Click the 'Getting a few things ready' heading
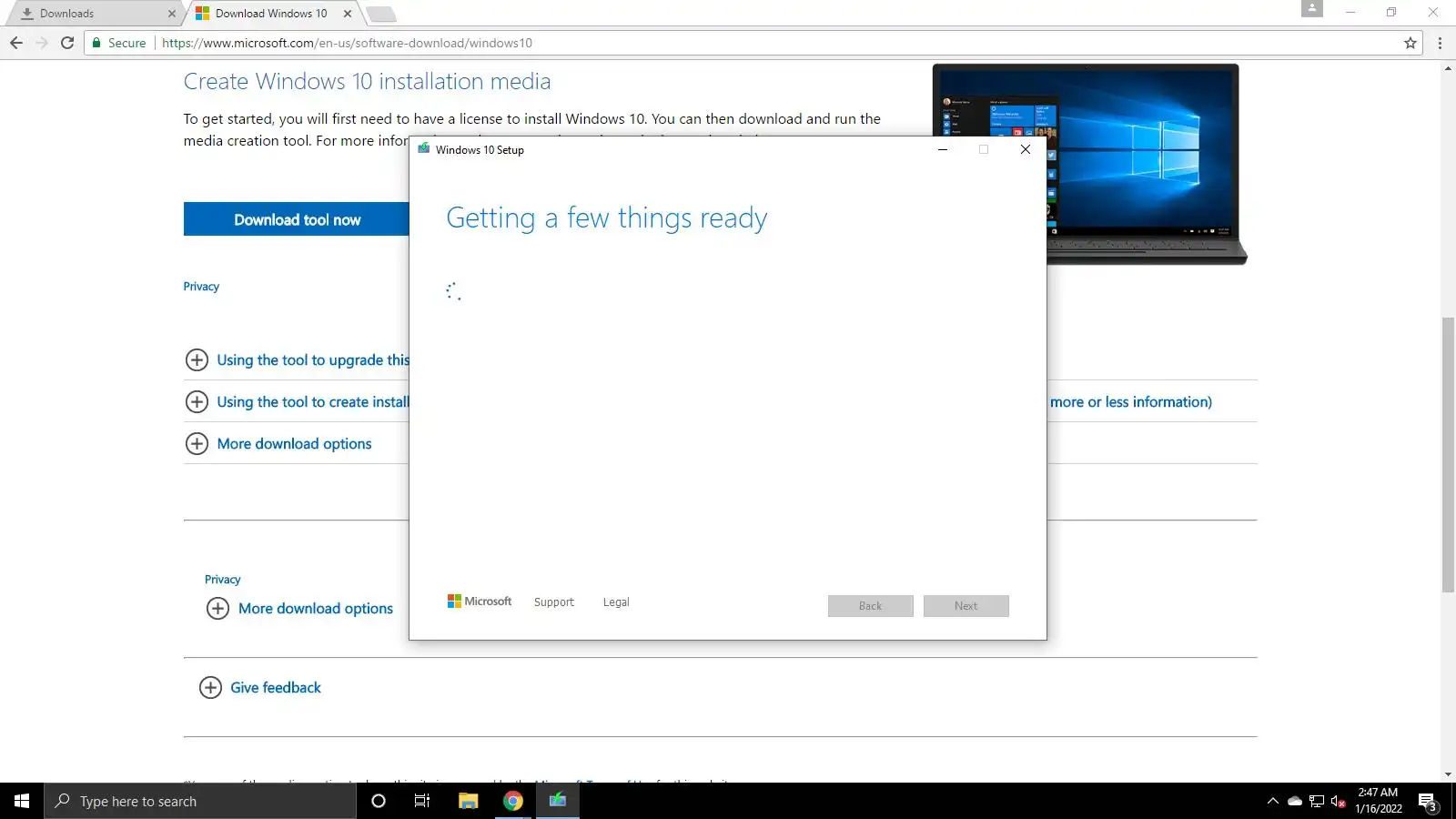 coord(606,218)
